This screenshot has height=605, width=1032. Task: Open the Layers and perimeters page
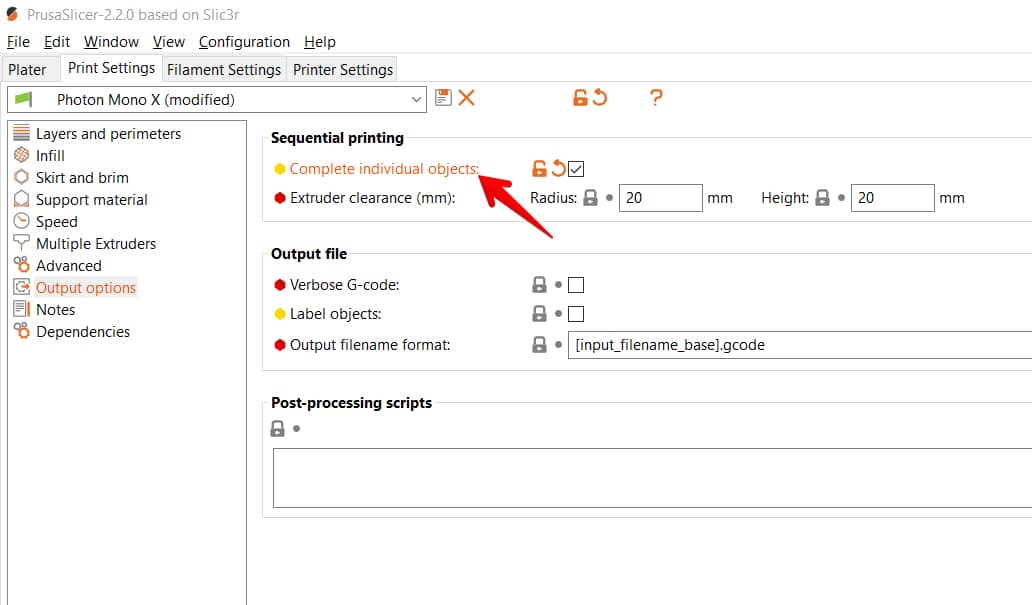[x=109, y=134]
